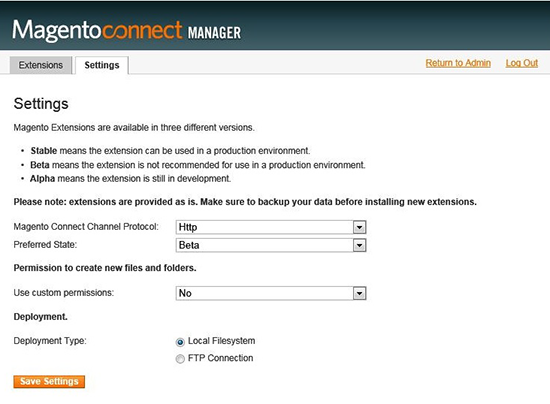Click the Magento Connect Manager logo
Screen dimensions: 550x404
(x=127, y=31)
